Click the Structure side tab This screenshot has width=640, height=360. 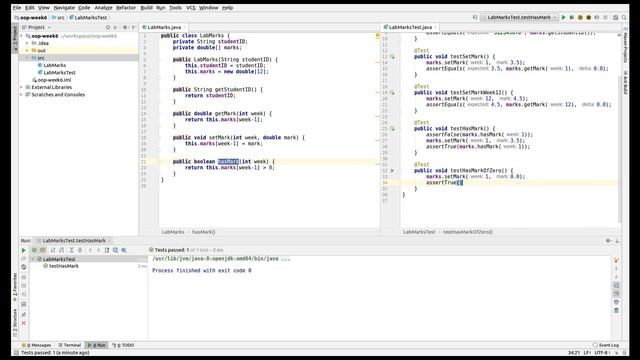(x=15, y=322)
